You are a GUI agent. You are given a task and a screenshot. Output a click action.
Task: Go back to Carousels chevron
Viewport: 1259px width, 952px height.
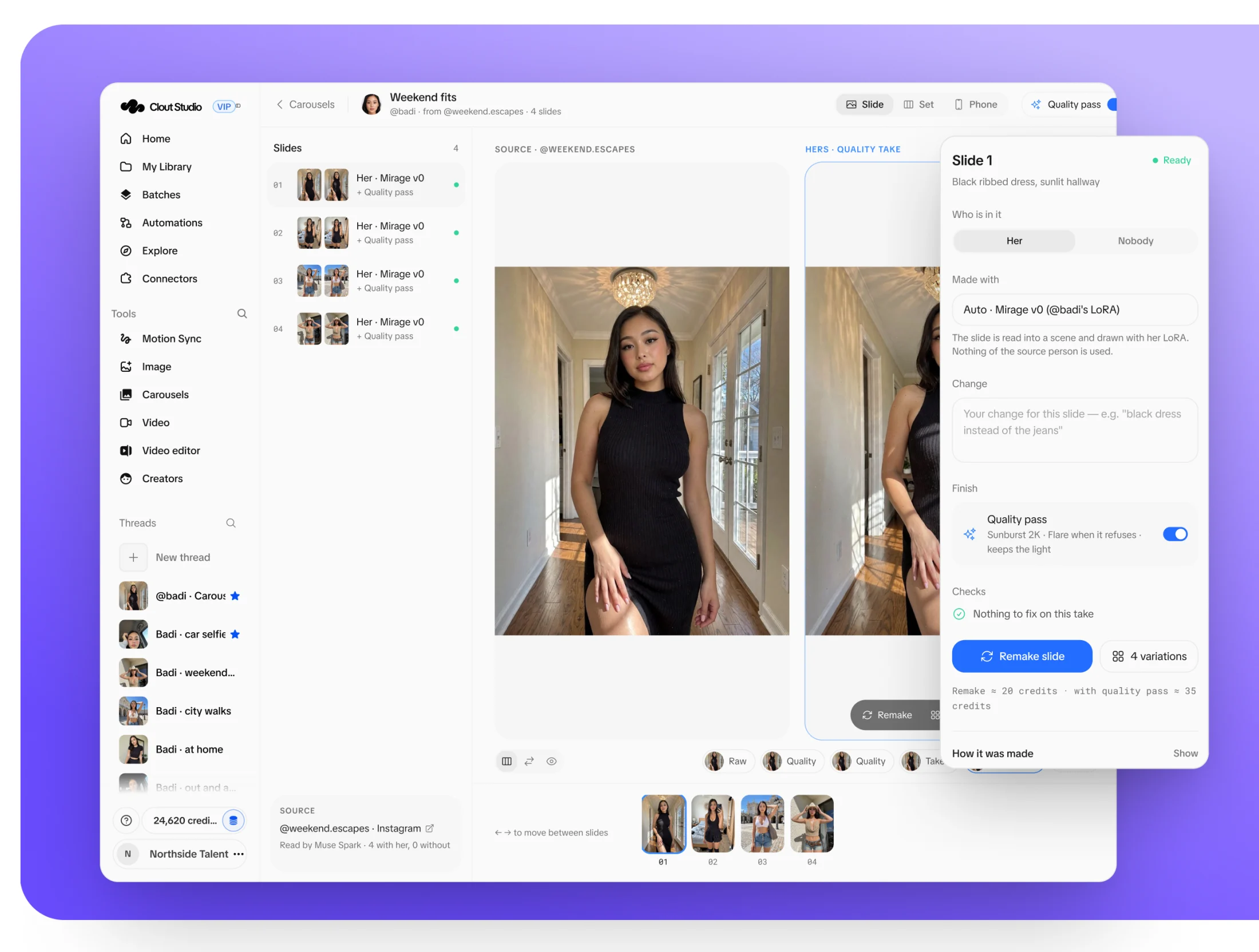(279, 104)
